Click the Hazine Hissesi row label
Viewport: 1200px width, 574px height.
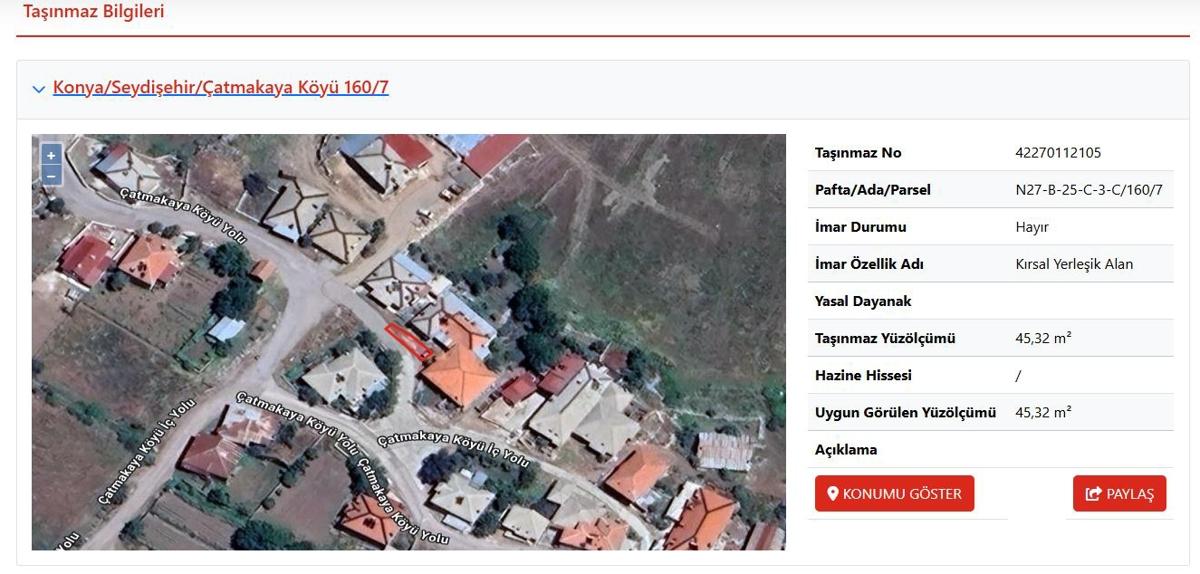[863, 376]
